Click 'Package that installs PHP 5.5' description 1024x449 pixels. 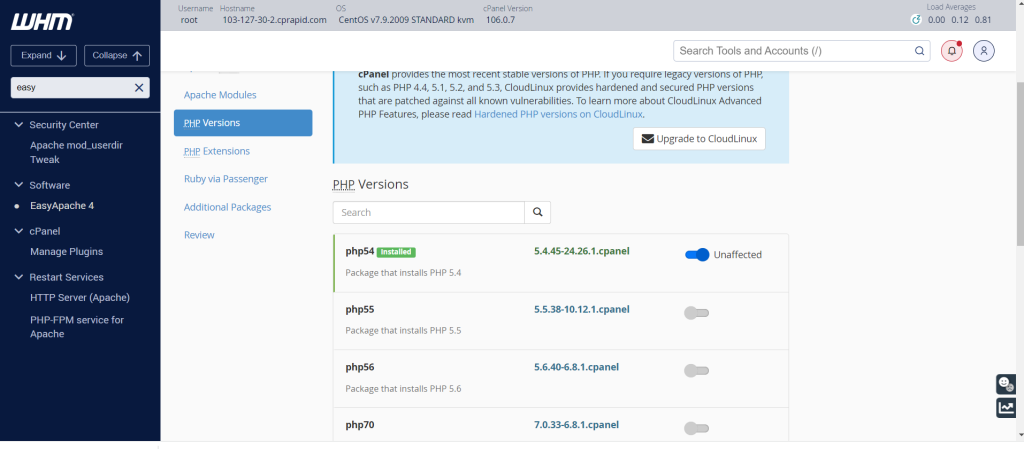pos(404,331)
